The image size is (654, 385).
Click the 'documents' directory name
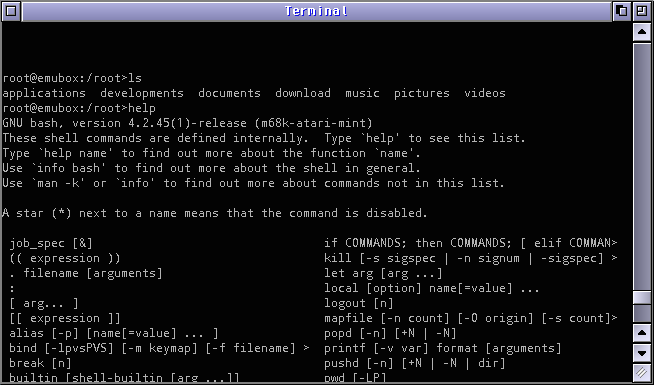coord(229,93)
